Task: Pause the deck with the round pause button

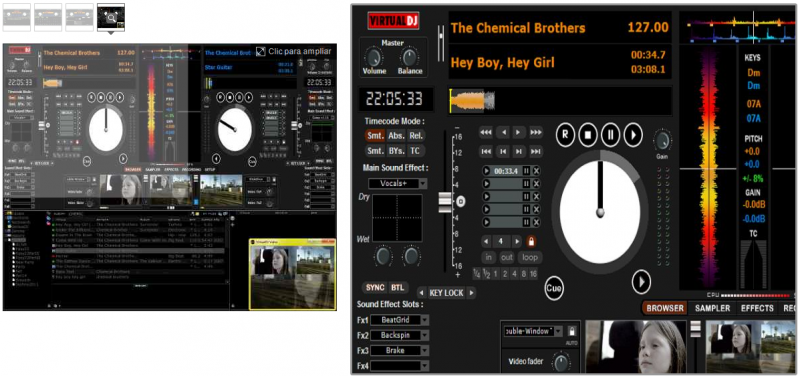Action: tap(610, 135)
